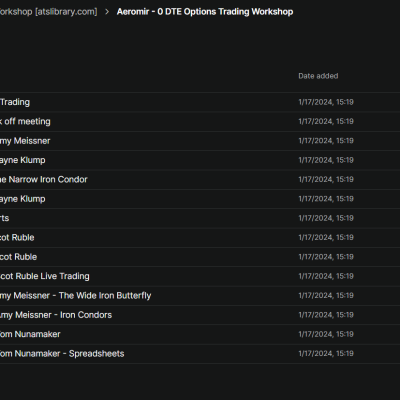Open Amy Meissner - The Wide Iron Butterfly
The width and height of the screenshot is (400, 400).
[x=200, y=295]
